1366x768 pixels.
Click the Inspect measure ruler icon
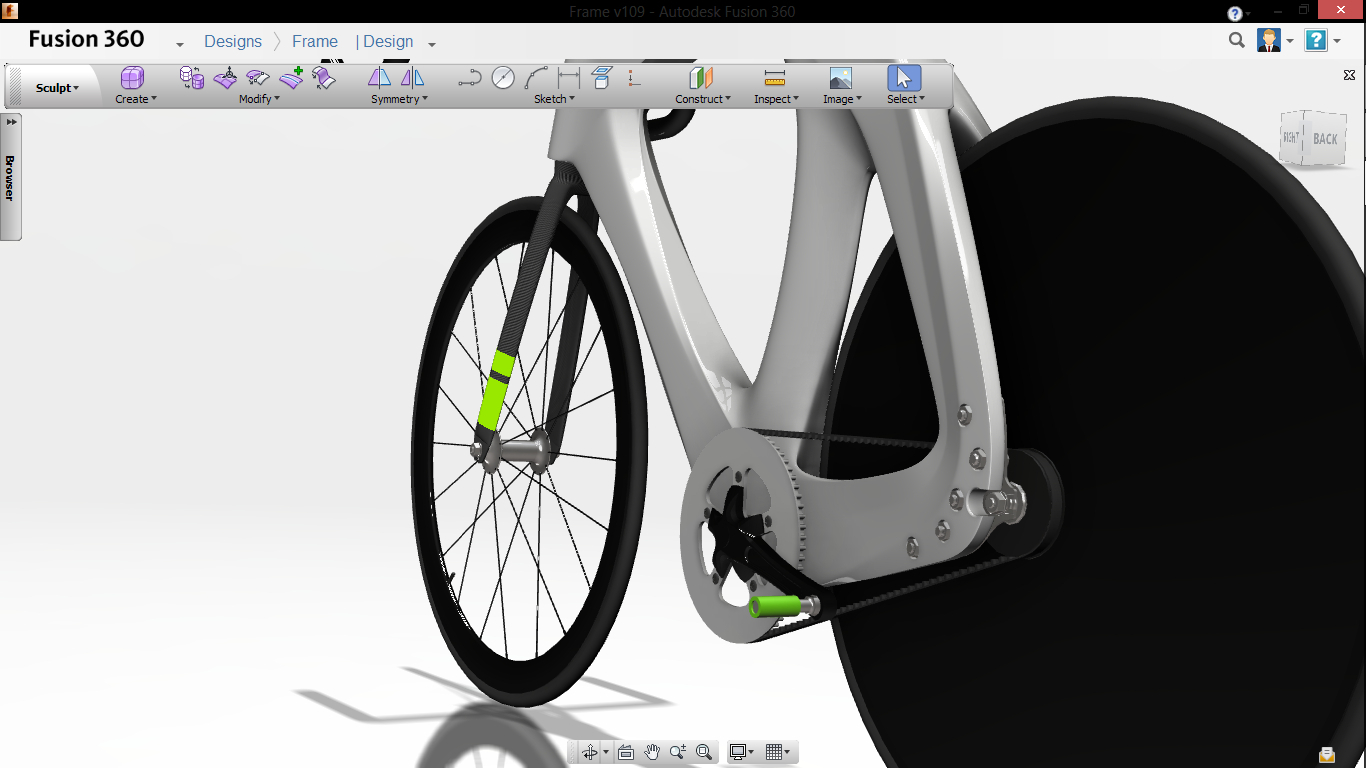coord(774,78)
